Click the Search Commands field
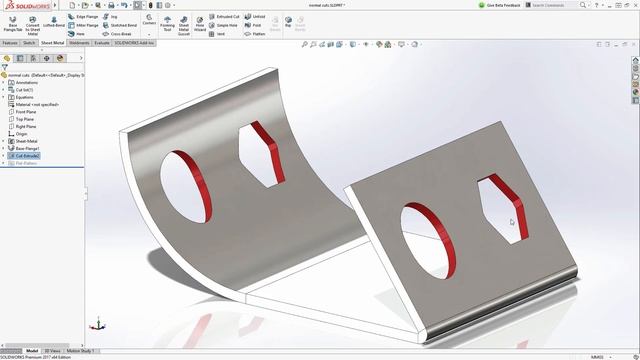Viewport: 640px width, 360px height. click(x=551, y=5)
